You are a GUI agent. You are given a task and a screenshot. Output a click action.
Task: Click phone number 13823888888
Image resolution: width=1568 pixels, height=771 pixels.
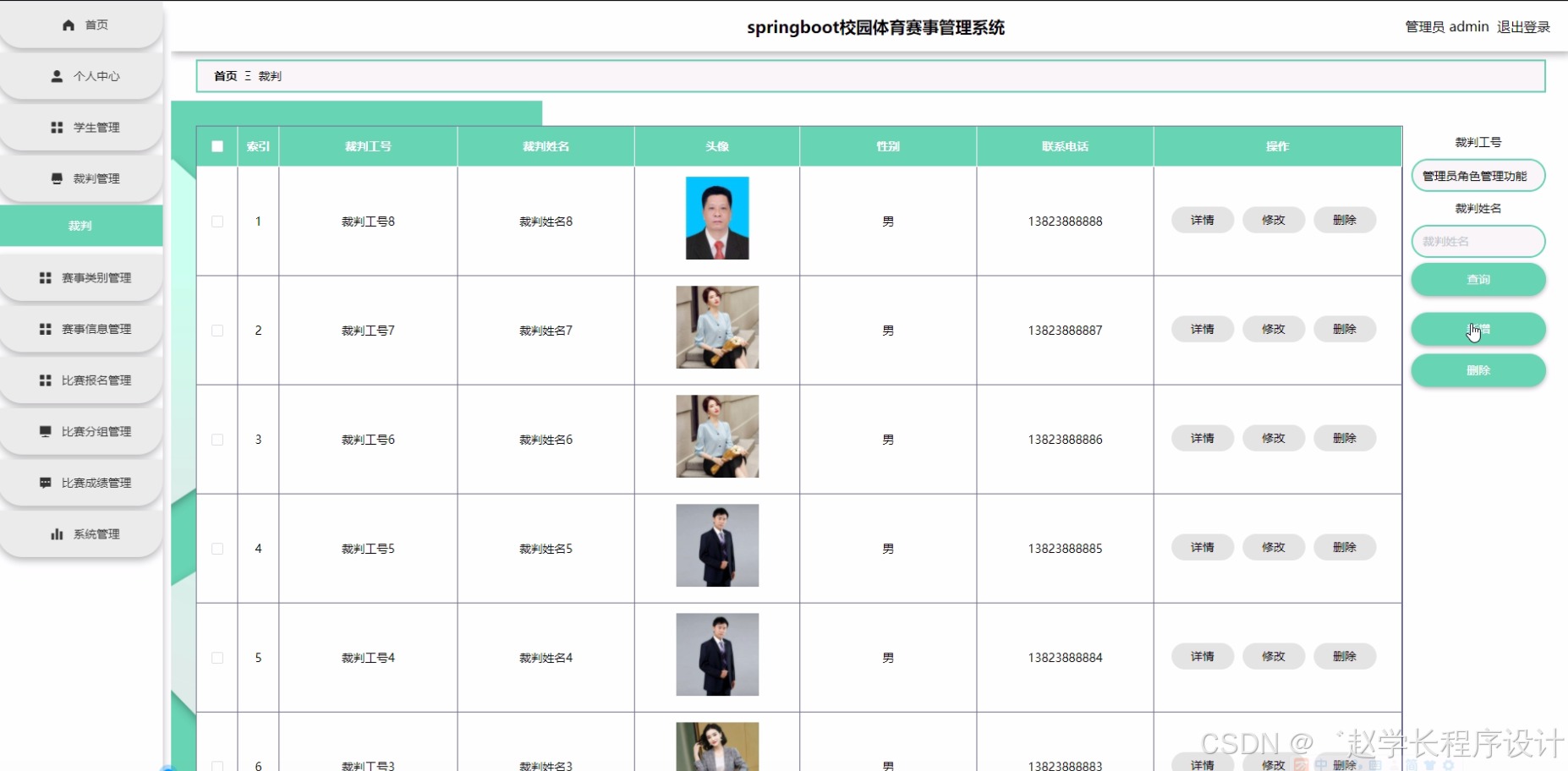click(1065, 221)
